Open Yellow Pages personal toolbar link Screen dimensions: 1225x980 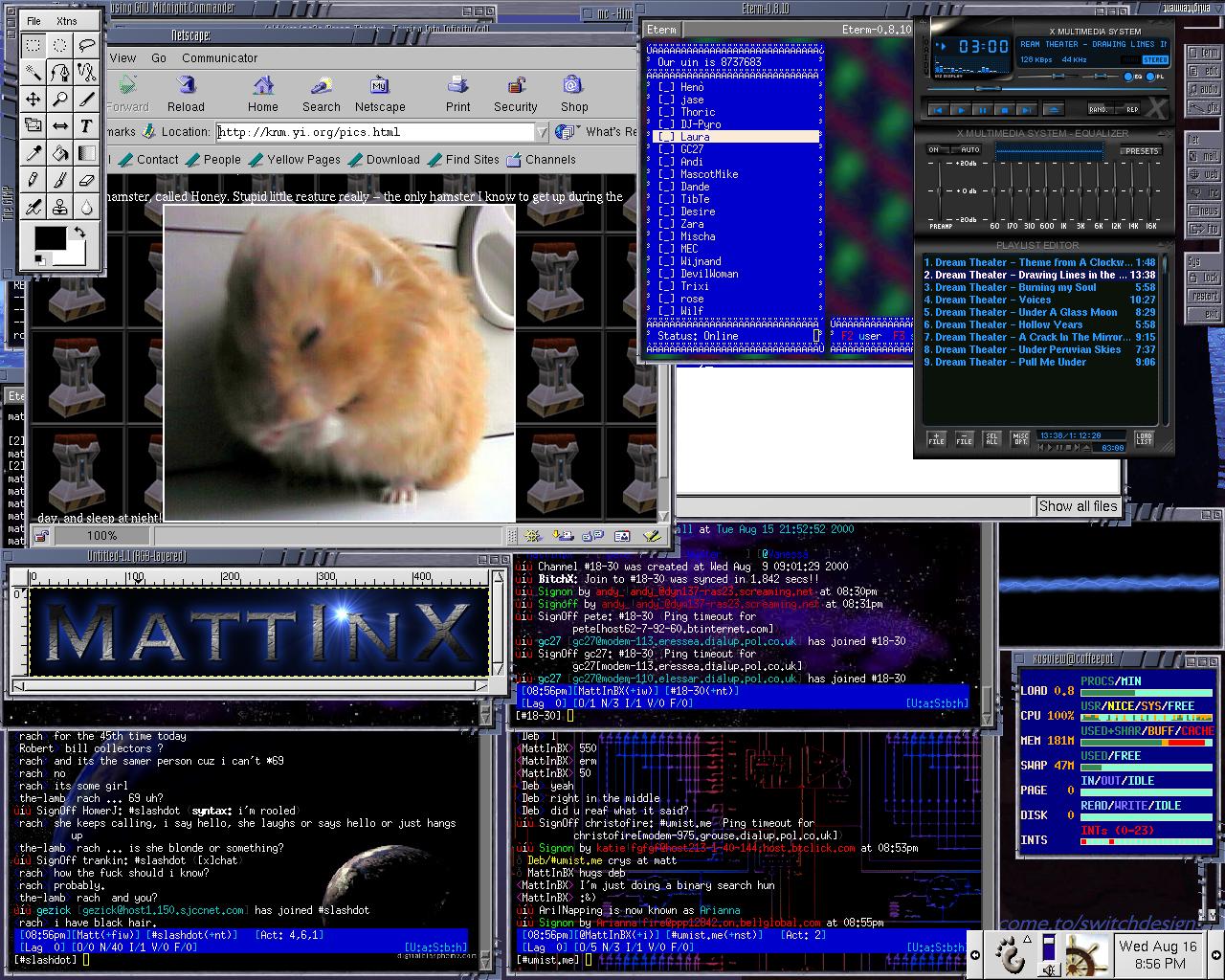click(x=295, y=160)
